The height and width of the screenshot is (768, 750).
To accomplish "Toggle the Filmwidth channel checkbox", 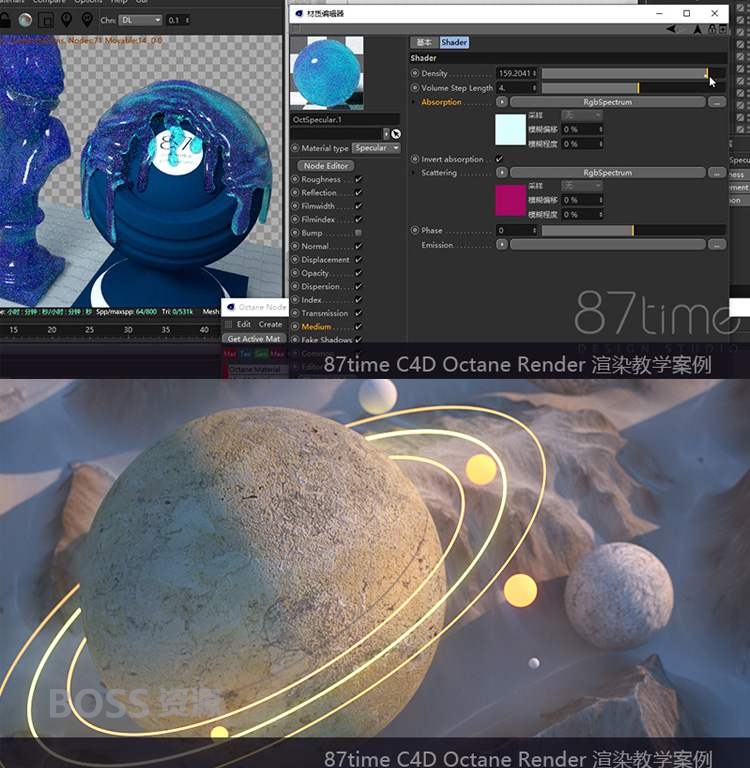I will coord(359,206).
